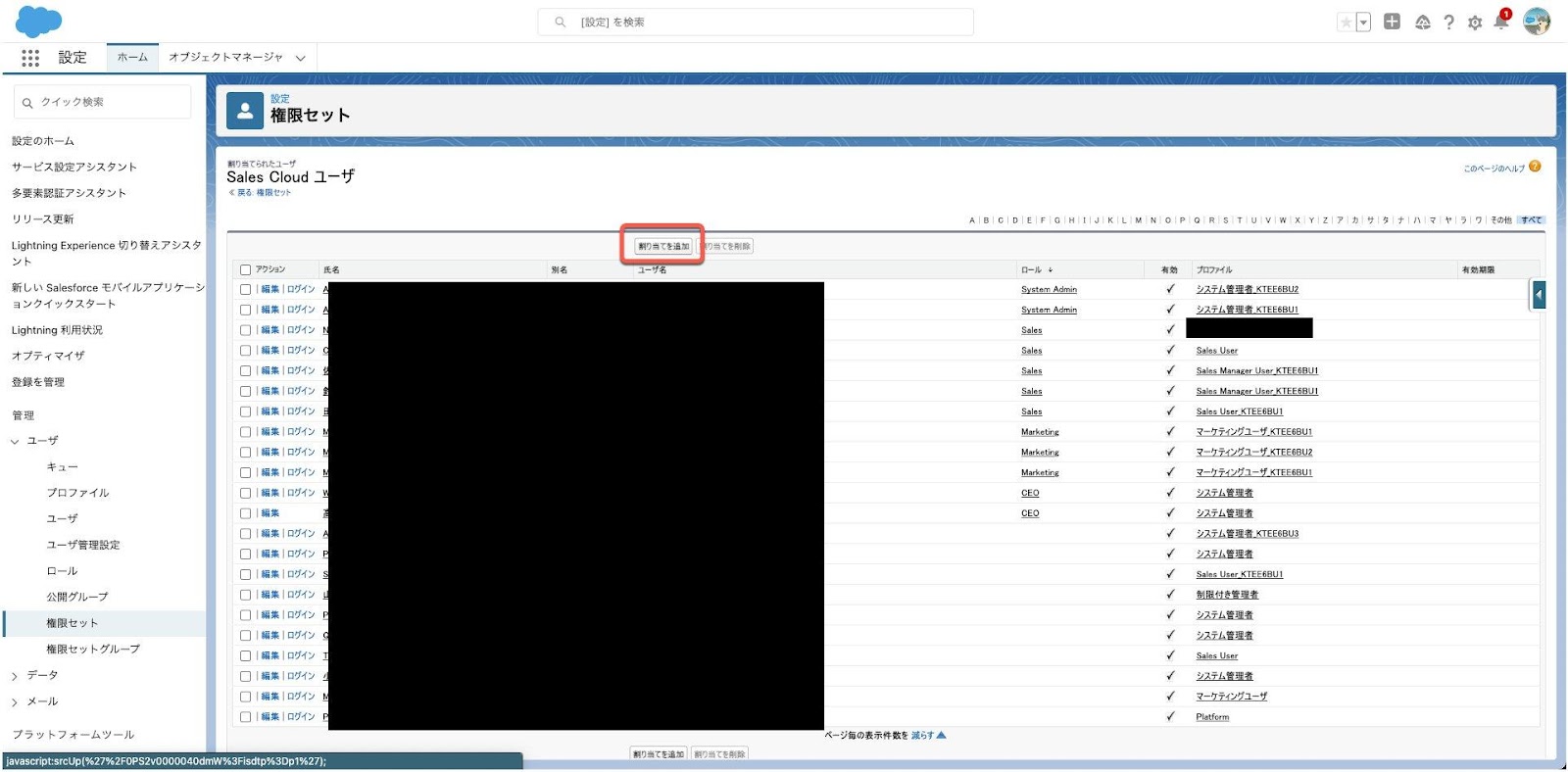Open ロール in sidebar
Screen dimensions: 1568x772
click(x=62, y=571)
